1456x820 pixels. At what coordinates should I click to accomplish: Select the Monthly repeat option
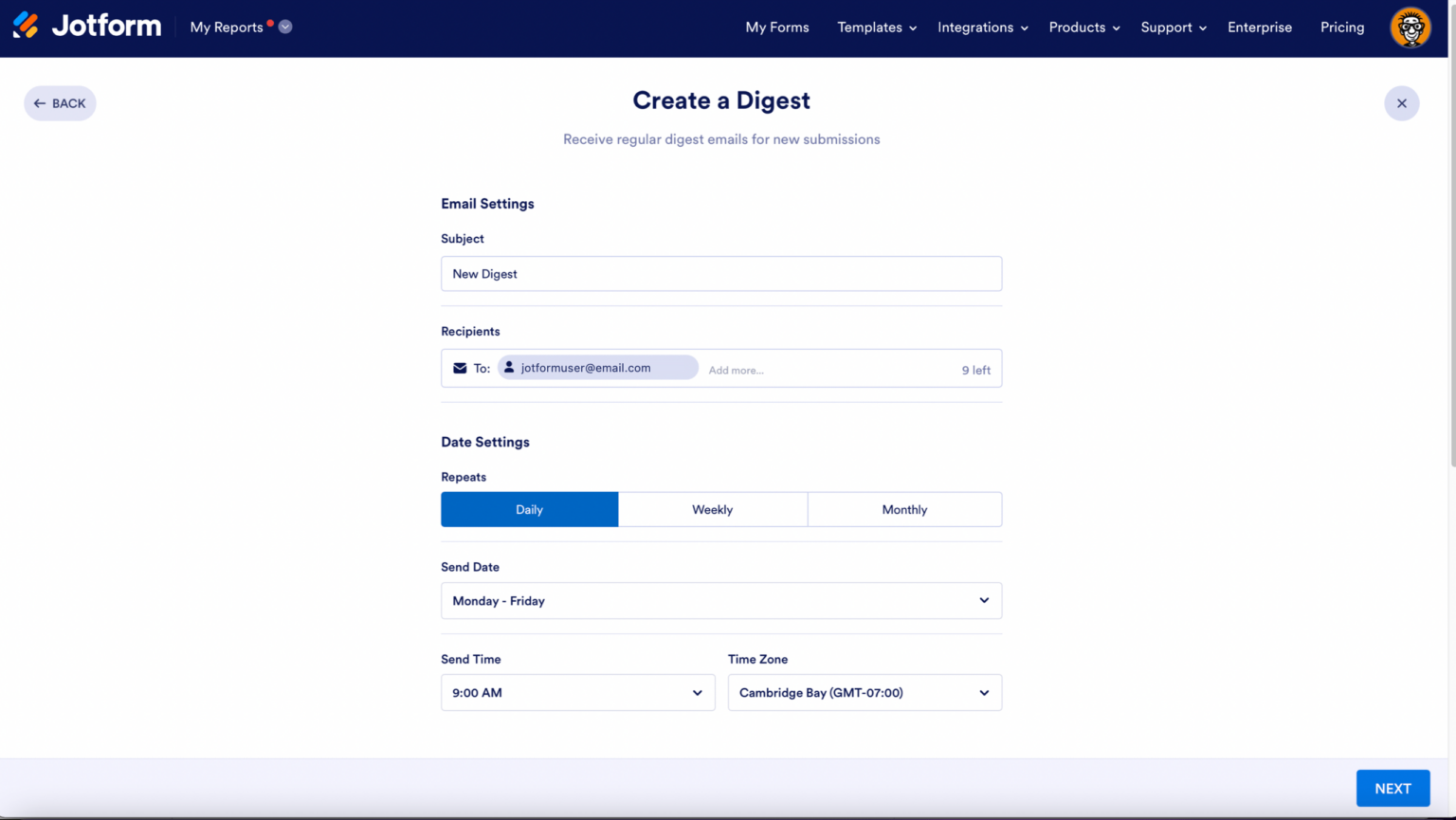(x=903, y=509)
